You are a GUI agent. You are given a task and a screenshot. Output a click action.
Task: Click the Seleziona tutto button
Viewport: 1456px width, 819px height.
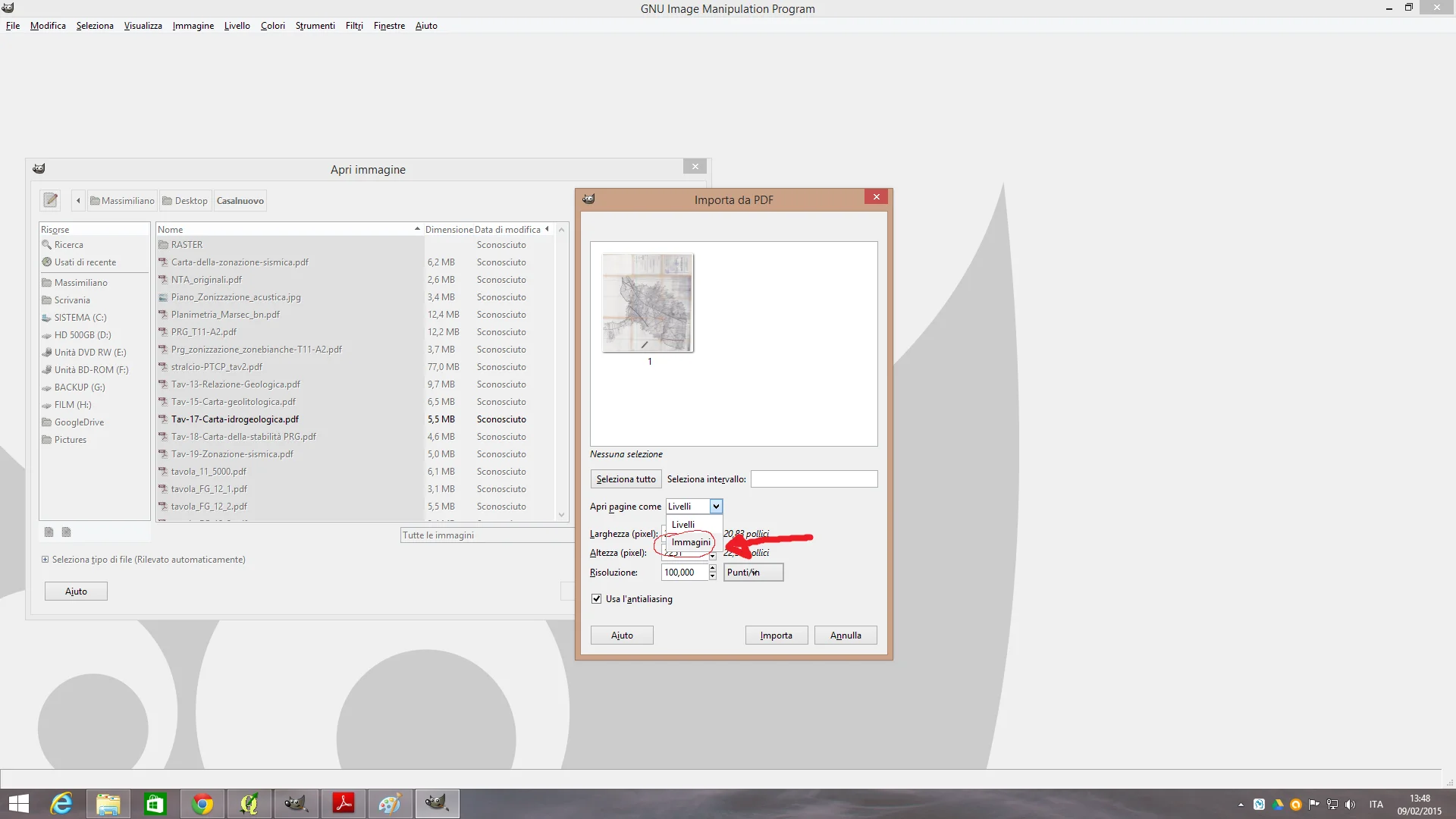pyautogui.click(x=626, y=479)
